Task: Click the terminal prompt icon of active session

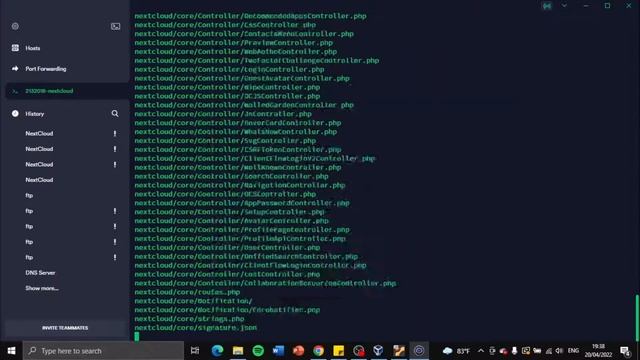Action: click(15, 91)
